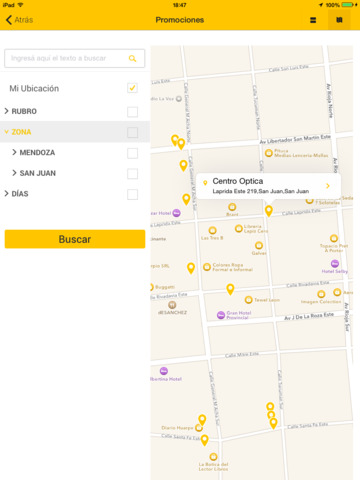Check the RUBRO checkbox
360x480 pixels.
pos(132,112)
